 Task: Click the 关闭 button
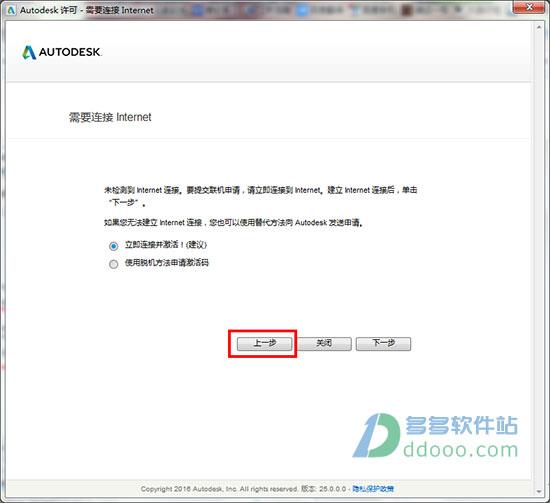(x=324, y=344)
